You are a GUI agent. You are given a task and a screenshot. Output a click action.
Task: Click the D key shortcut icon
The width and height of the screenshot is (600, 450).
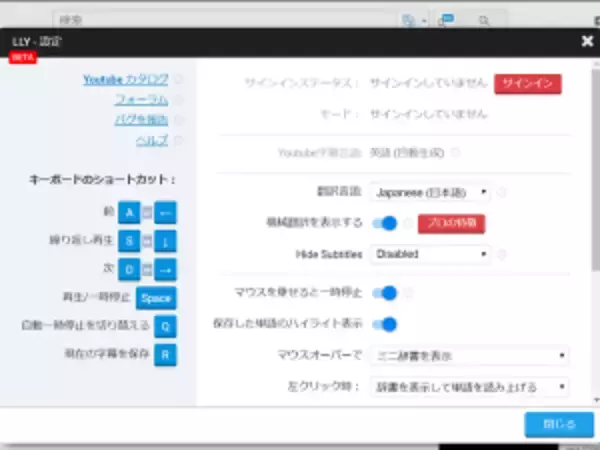click(128, 269)
